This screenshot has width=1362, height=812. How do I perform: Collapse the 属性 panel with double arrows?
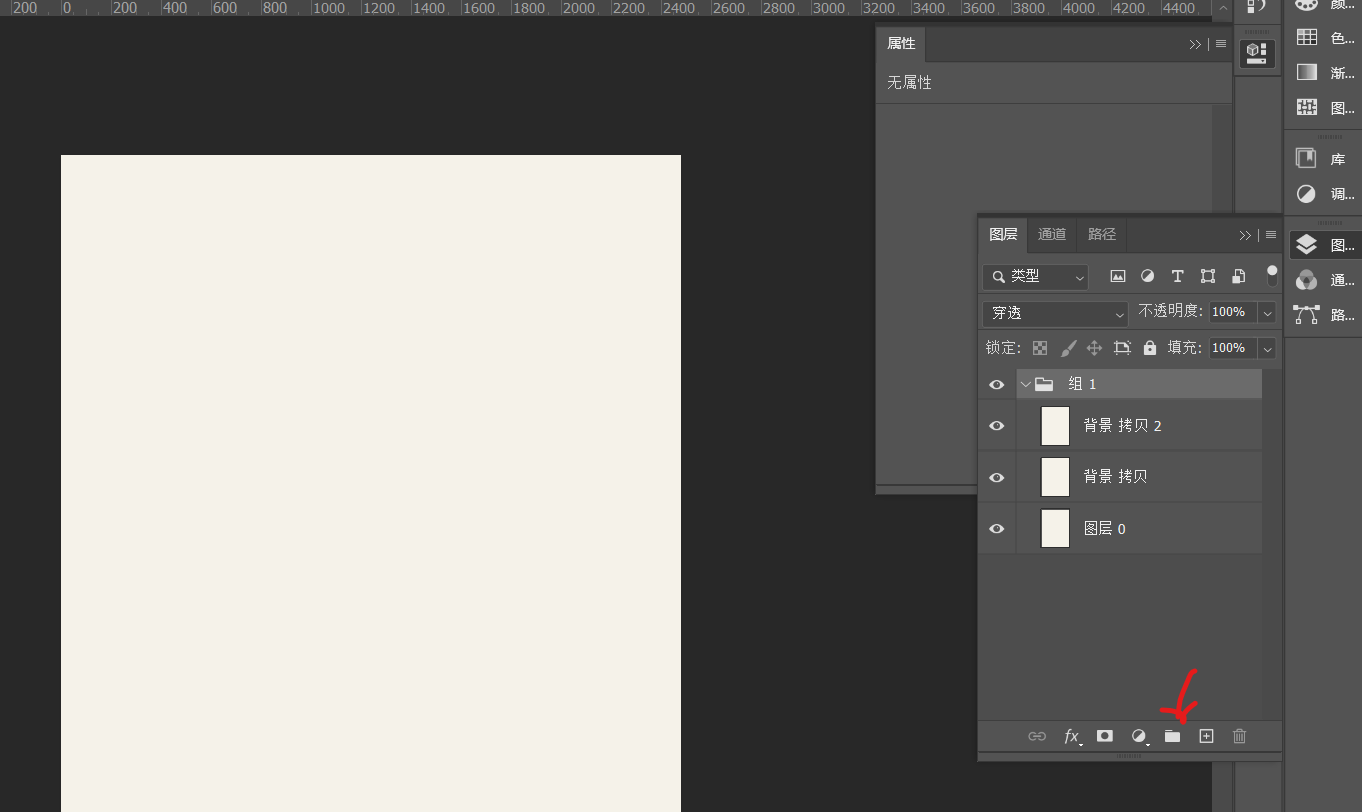tap(1195, 44)
